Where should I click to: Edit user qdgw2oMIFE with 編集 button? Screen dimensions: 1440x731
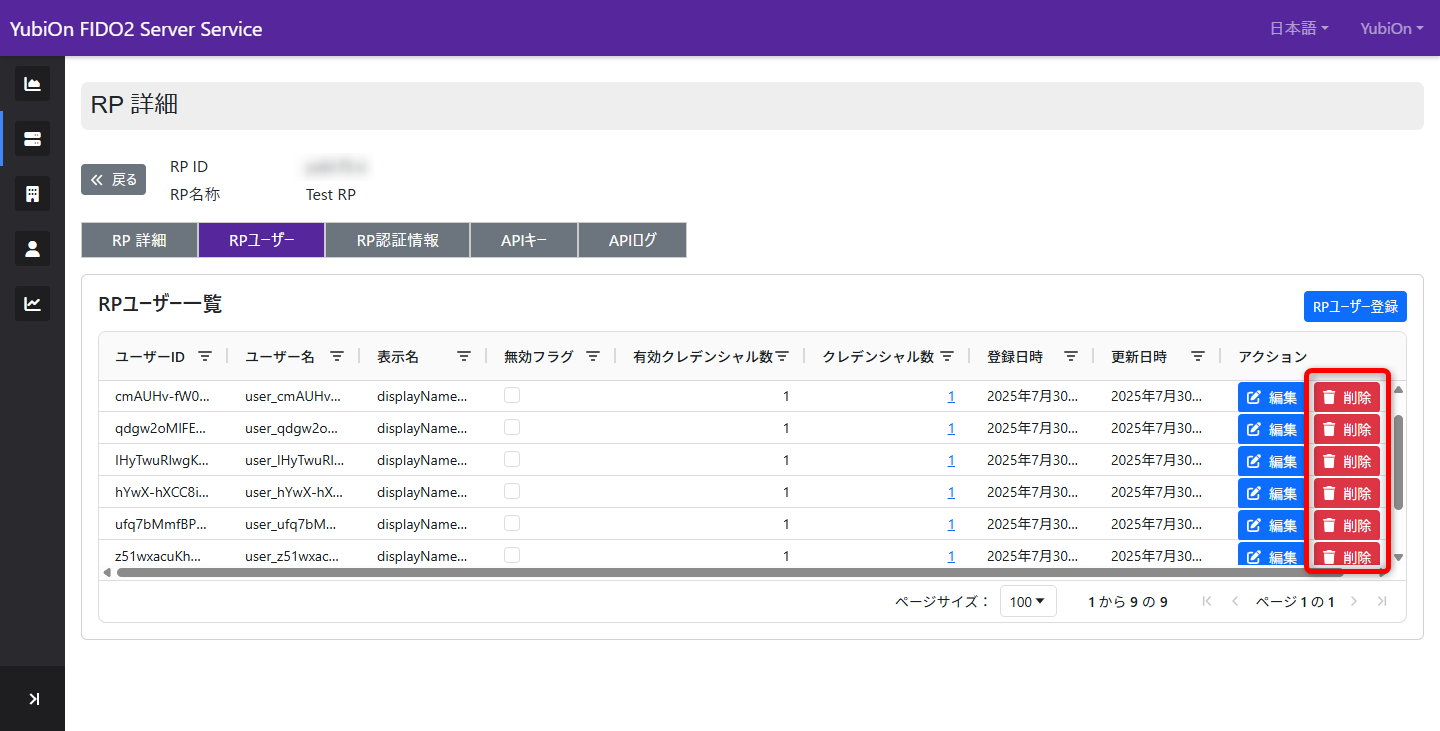coord(1272,429)
